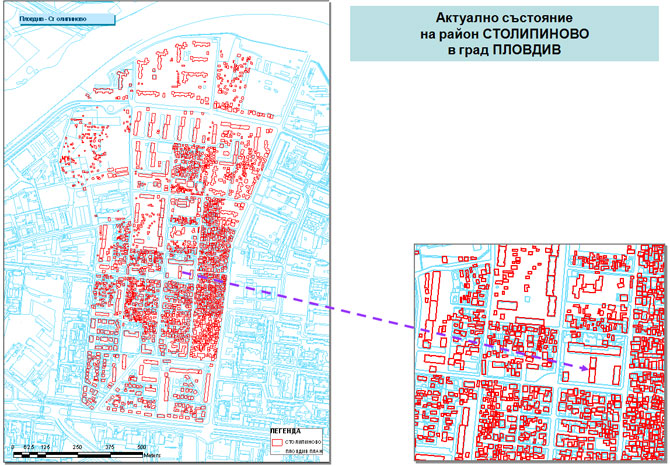The height and width of the screenshot is (466, 670).
Task: Click the legend entry text 'СТОЛИПИНОВО'
Action: point(303,442)
